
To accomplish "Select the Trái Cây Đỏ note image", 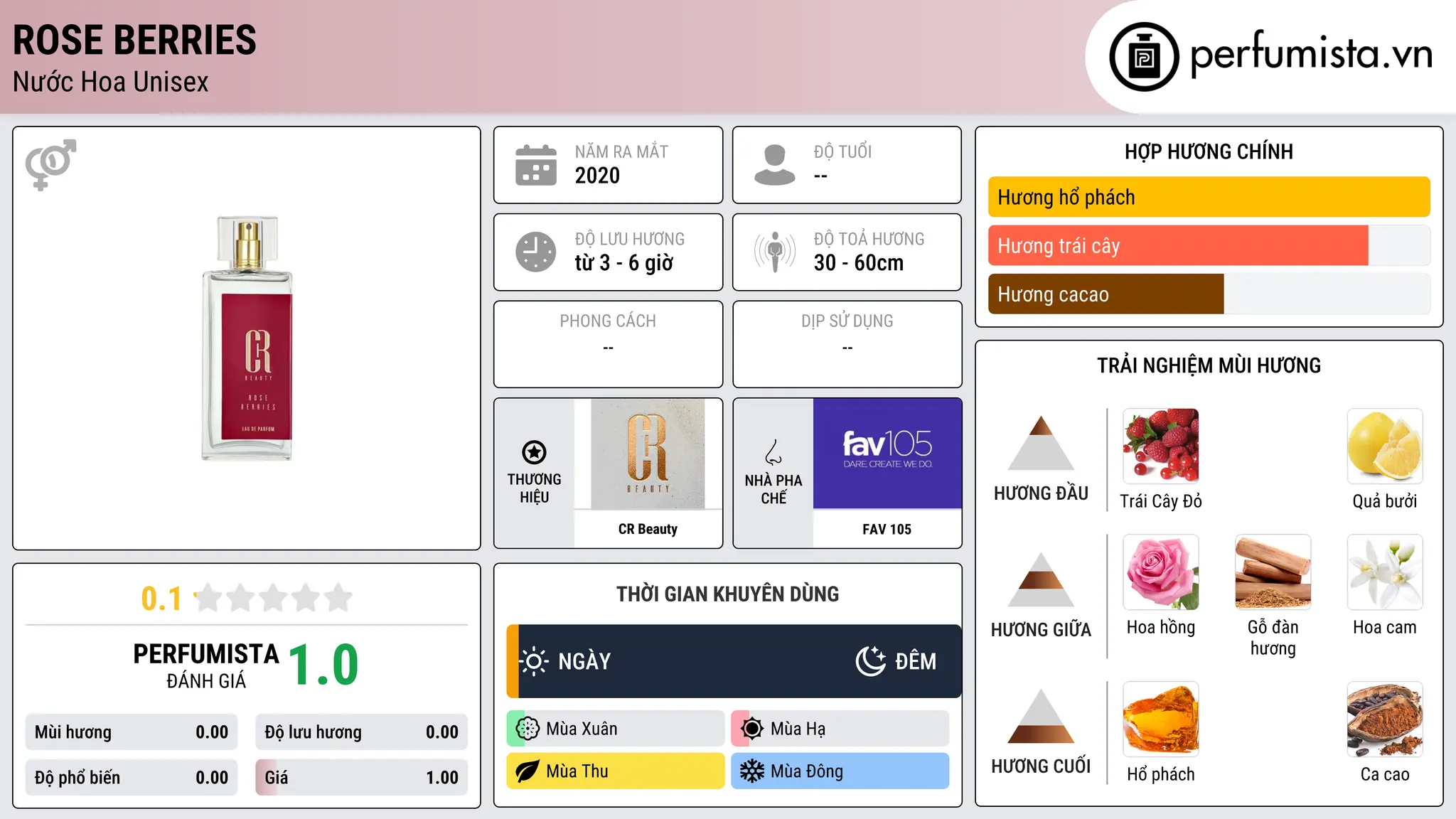I will pos(1161,446).
